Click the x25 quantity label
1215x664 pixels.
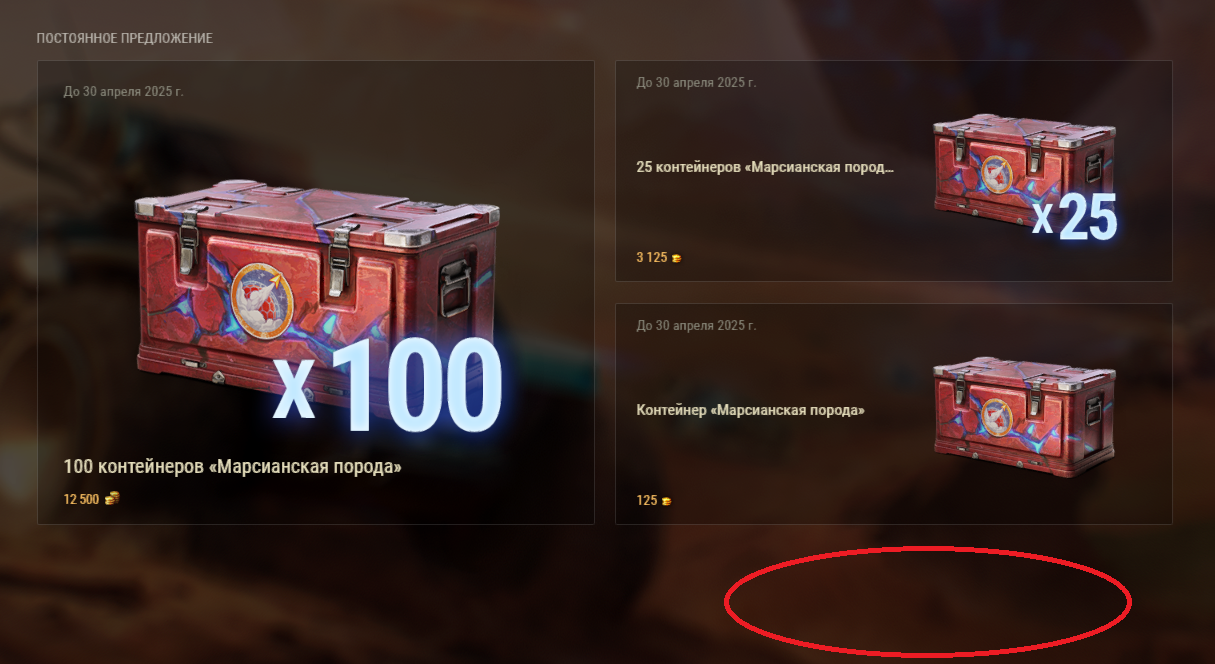(x=1075, y=216)
